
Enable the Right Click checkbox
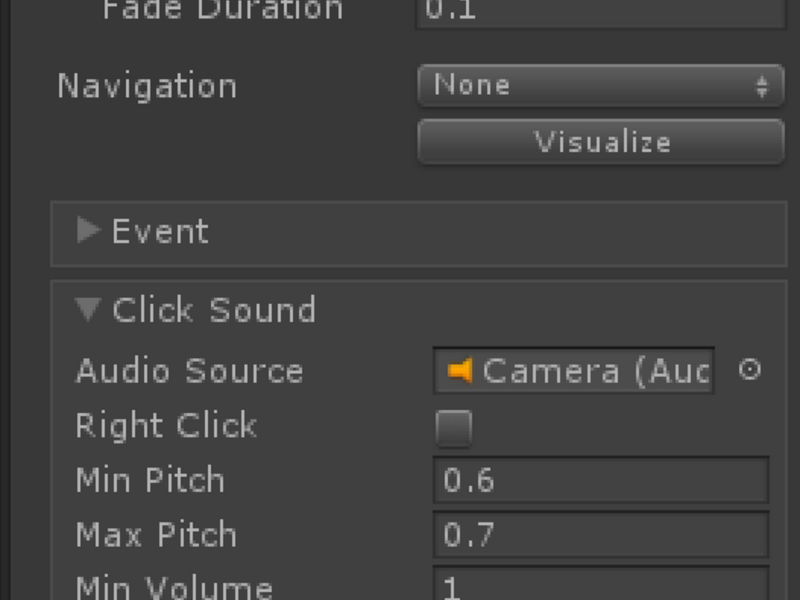pos(454,428)
